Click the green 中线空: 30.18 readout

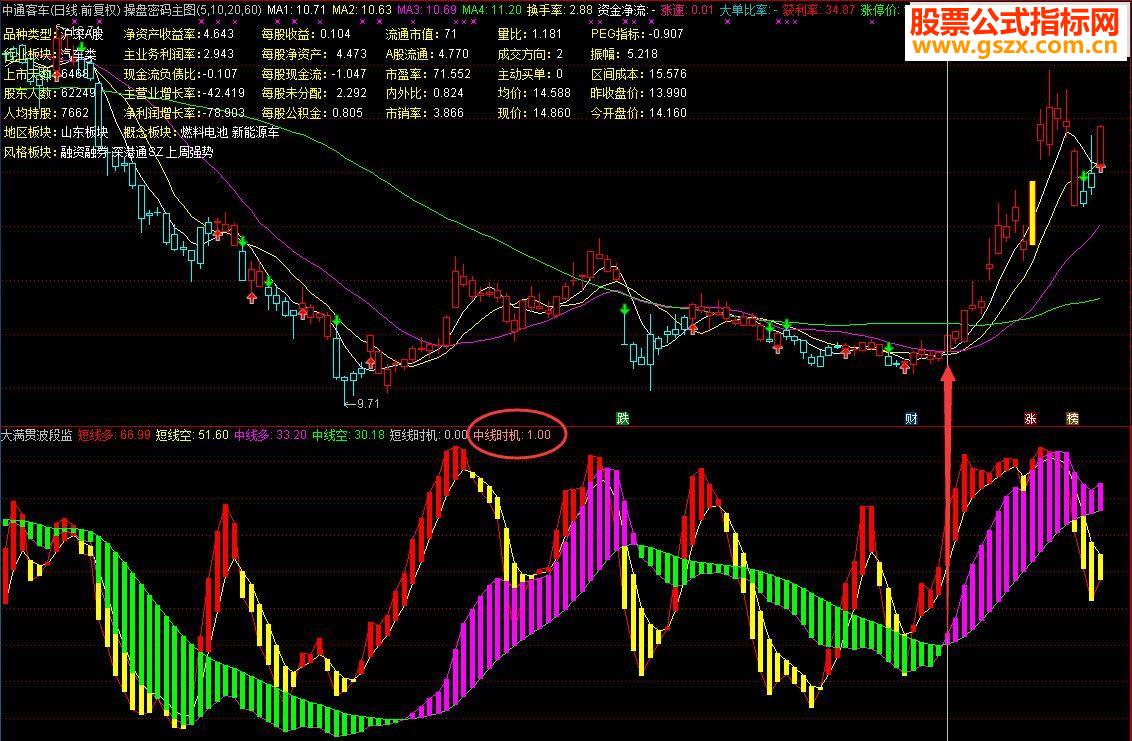348,436
